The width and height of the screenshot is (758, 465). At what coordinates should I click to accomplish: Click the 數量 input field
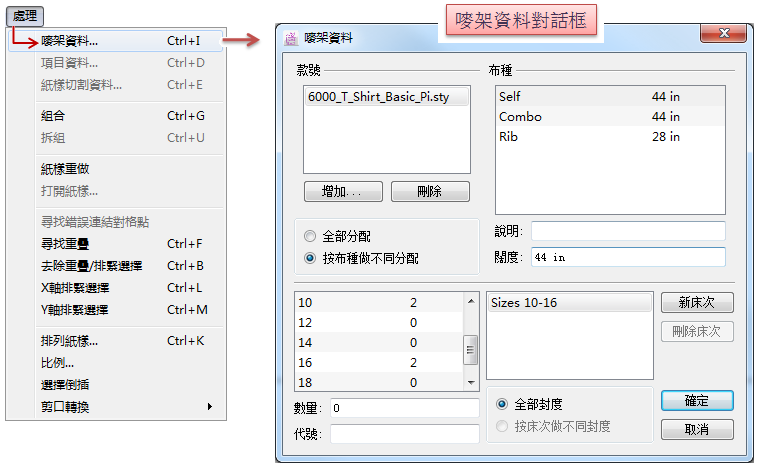405,408
